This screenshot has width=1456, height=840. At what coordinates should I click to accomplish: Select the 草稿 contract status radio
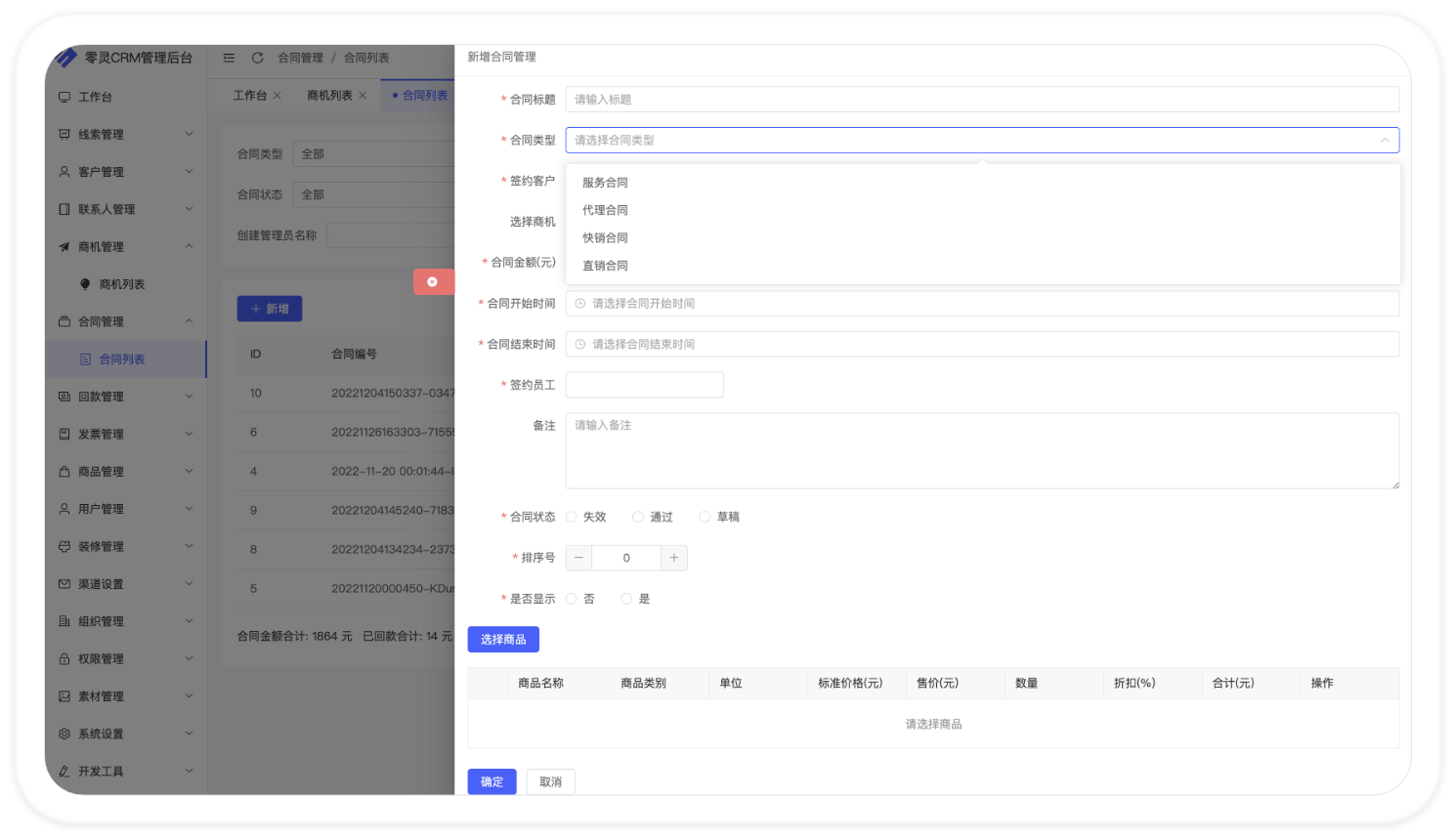(705, 517)
